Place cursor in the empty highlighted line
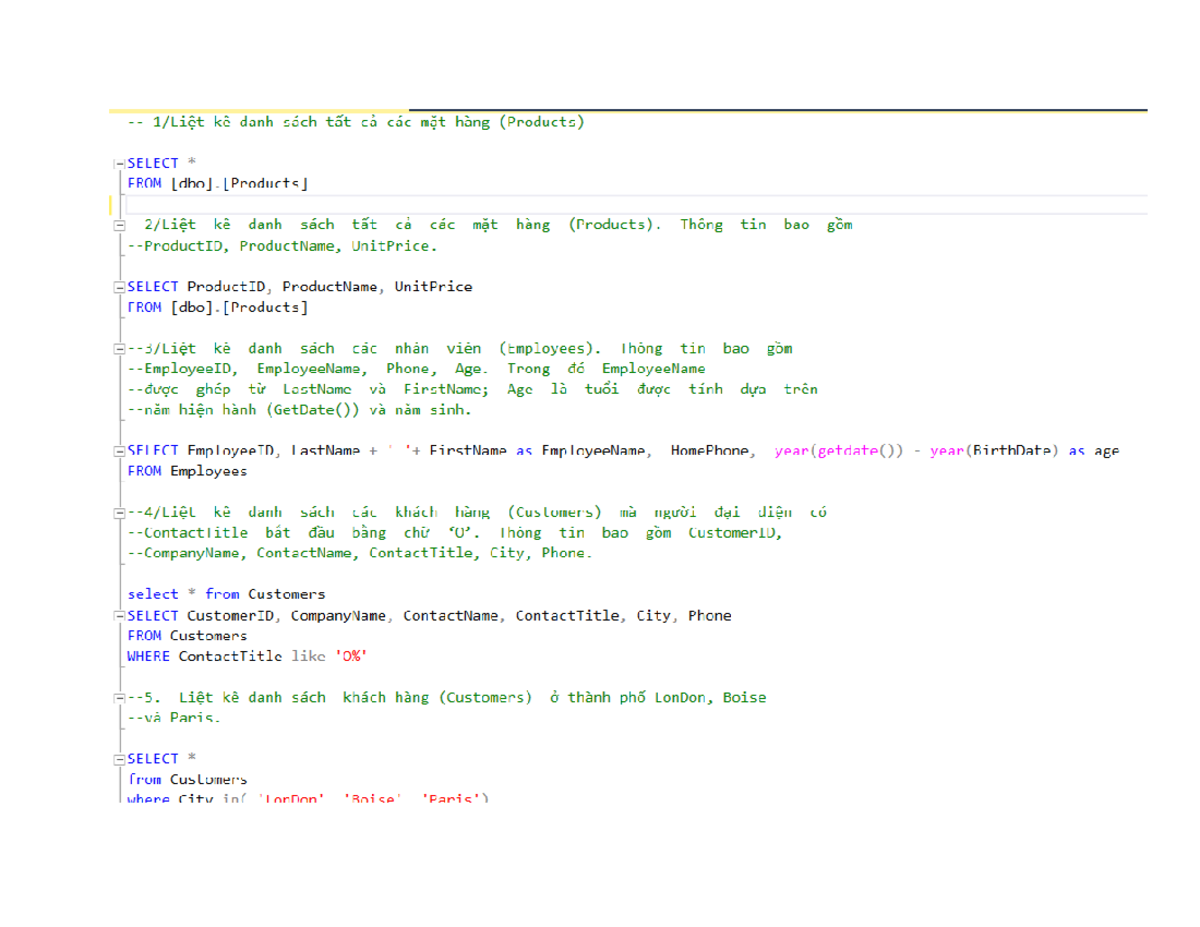Image resolution: width=1200 pixels, height=927 pixels. pos(600,205)
